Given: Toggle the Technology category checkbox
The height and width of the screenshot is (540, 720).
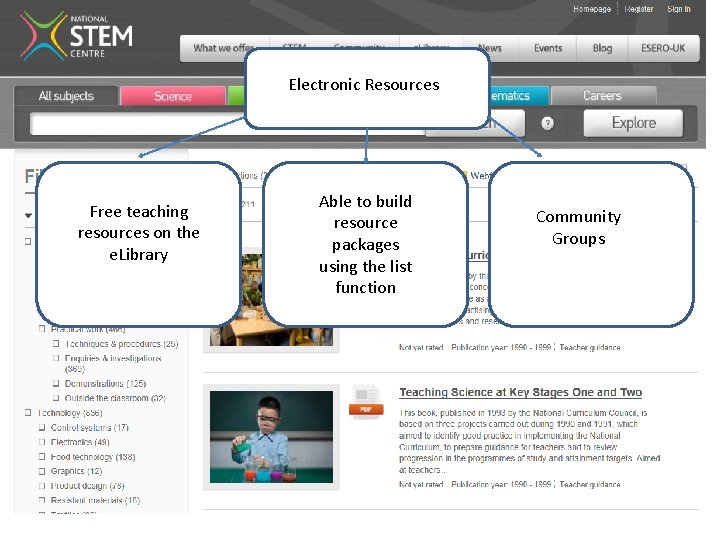Looking at the screenshot, I should click(28, 413).
